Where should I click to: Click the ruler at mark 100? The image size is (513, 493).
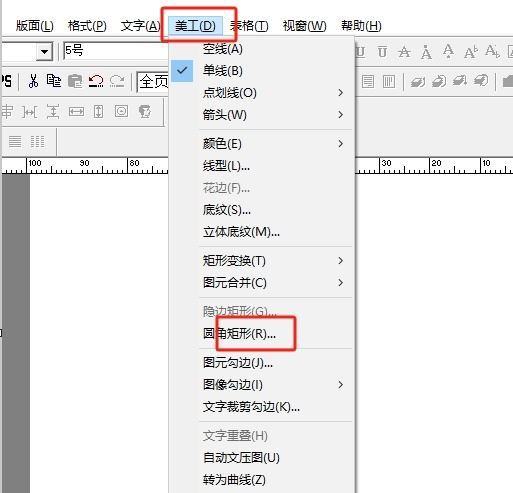pos(35,163)
